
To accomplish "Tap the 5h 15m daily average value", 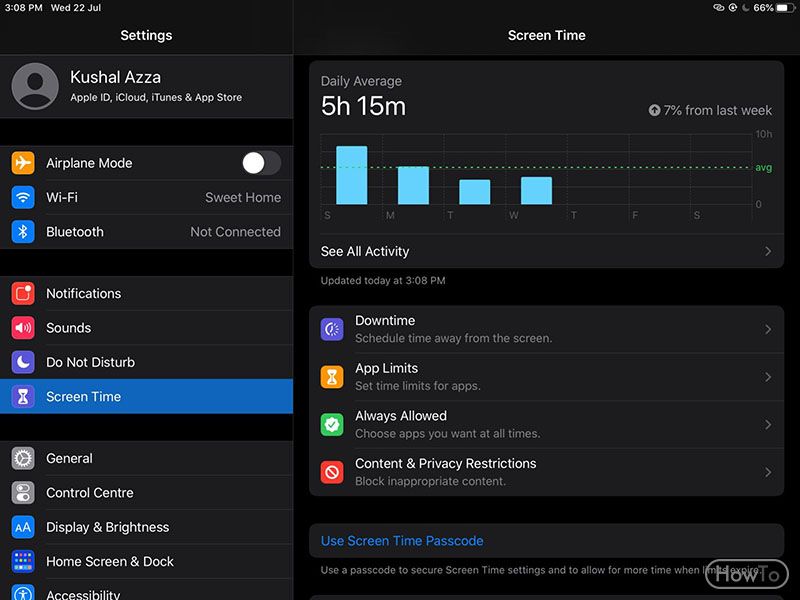I will (363, 107).
